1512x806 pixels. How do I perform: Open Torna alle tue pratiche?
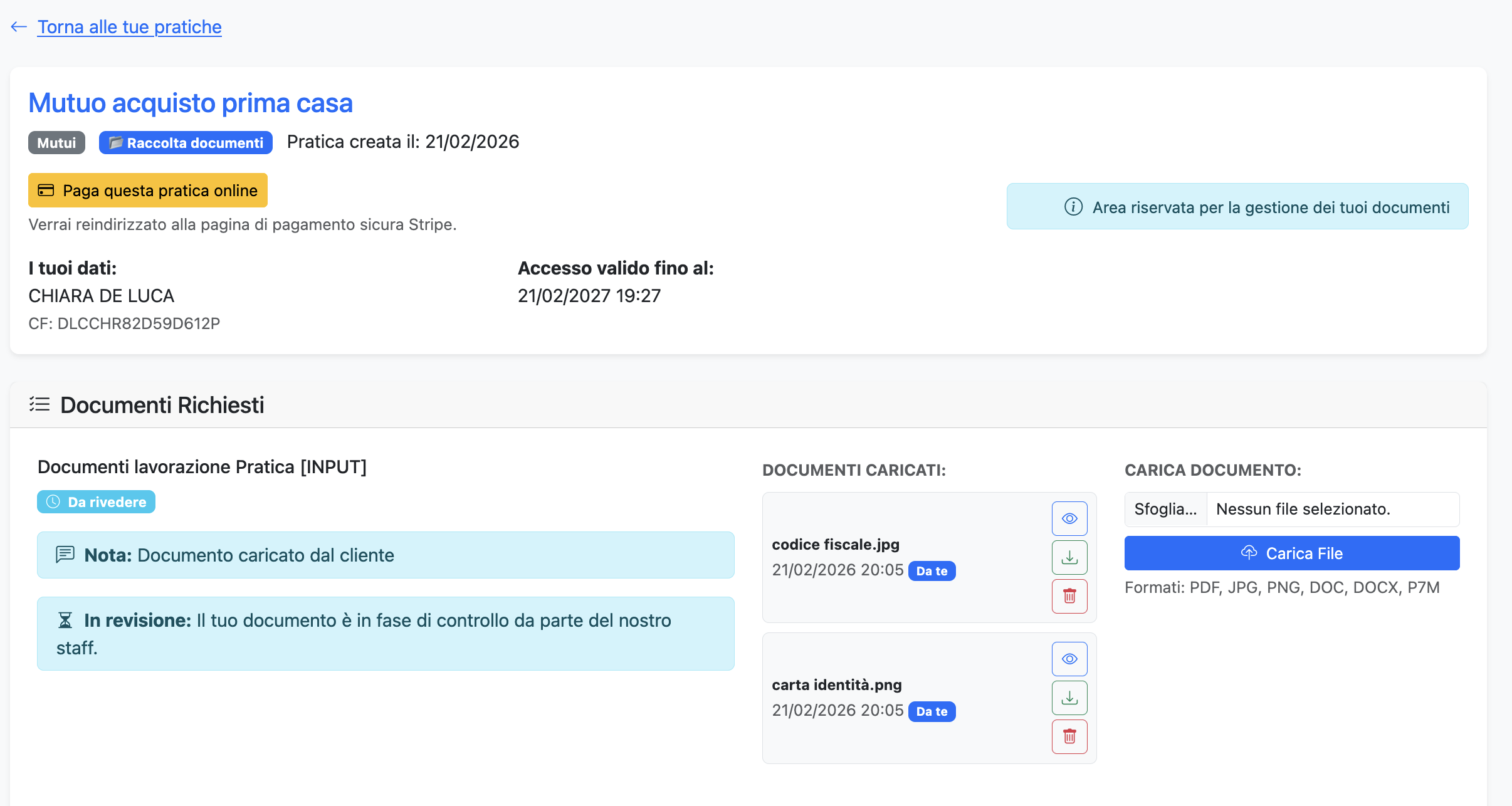tap(129, 26)
